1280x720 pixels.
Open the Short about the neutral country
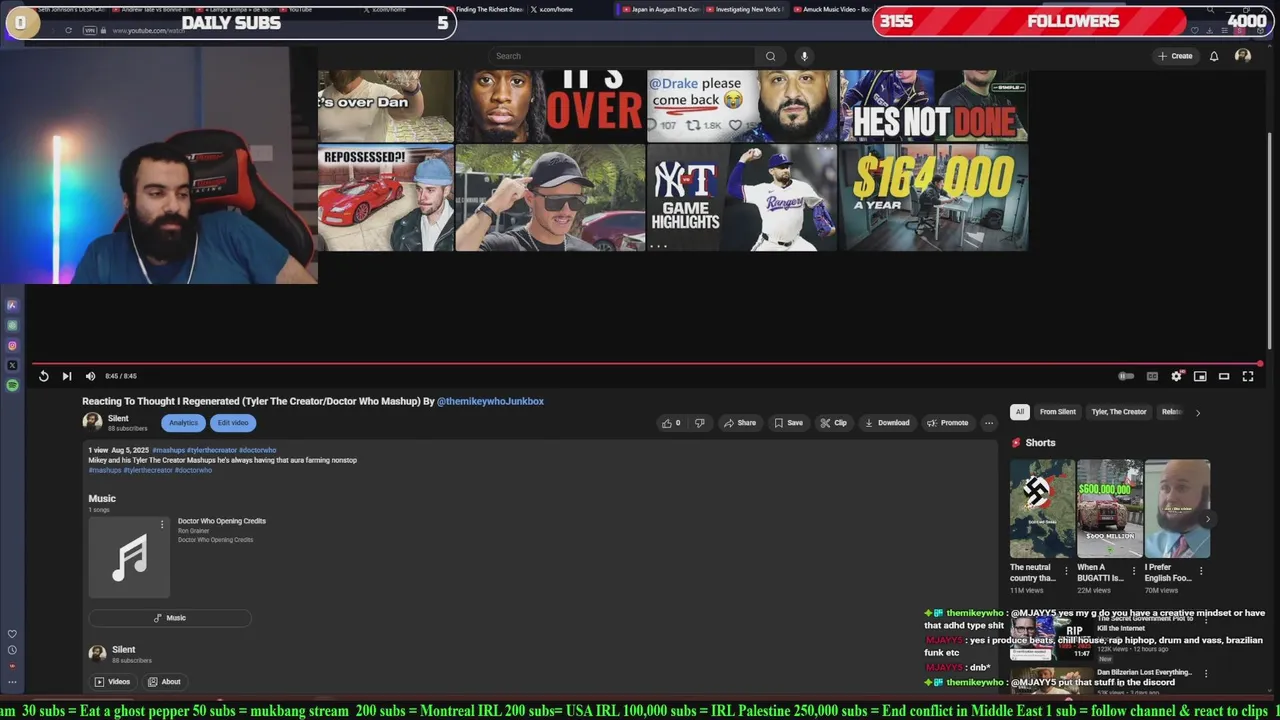1042,509
